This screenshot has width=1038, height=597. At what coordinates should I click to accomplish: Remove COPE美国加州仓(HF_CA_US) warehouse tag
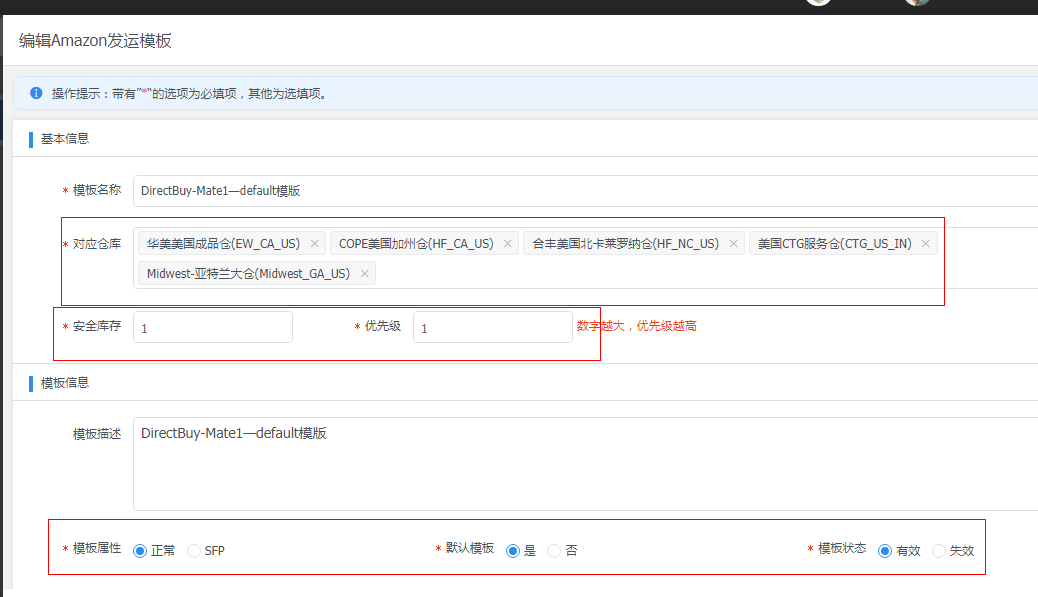tap(508, 244)
